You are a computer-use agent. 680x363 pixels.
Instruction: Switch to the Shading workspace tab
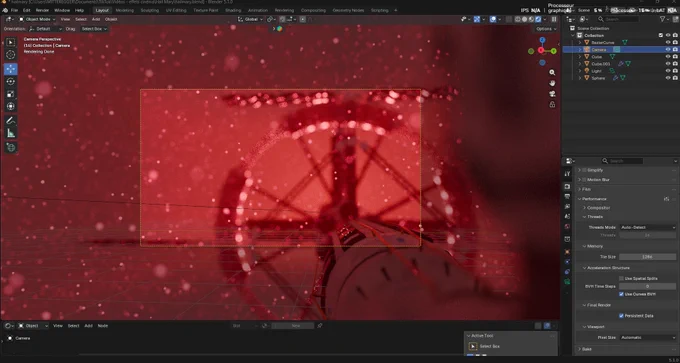click(233, 10)
